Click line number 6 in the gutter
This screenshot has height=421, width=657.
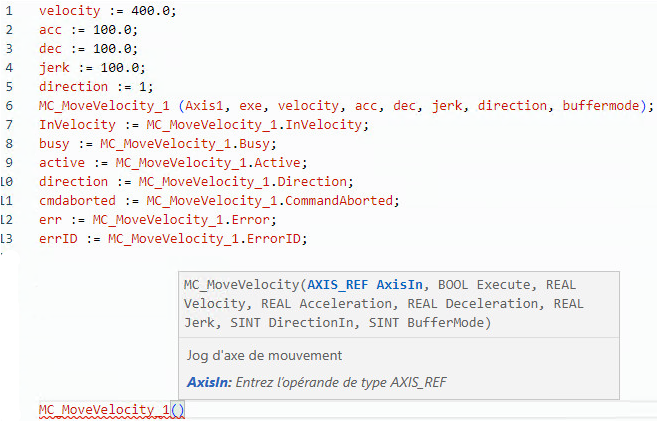click(x=9, y=106)
